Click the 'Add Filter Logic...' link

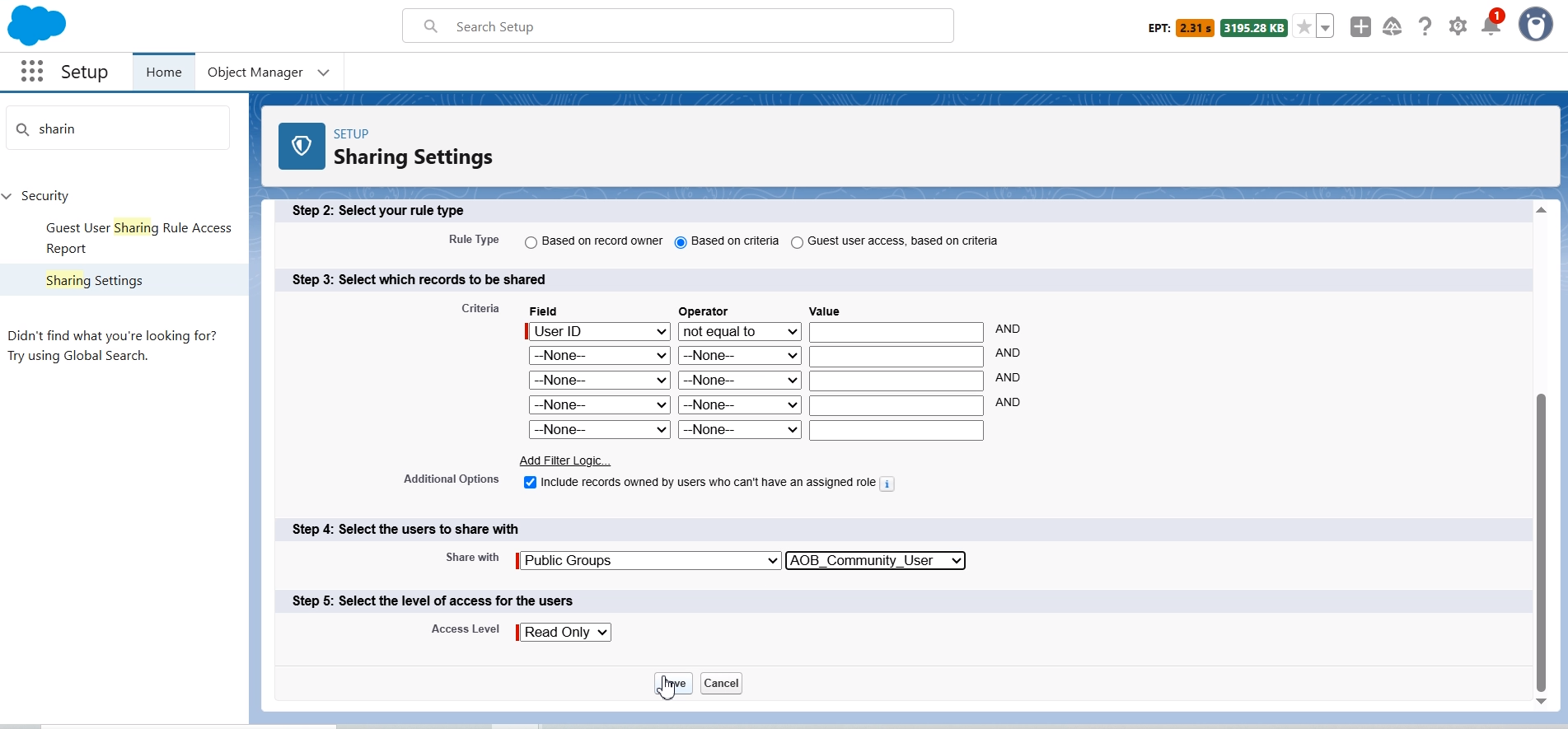(564, 460)
